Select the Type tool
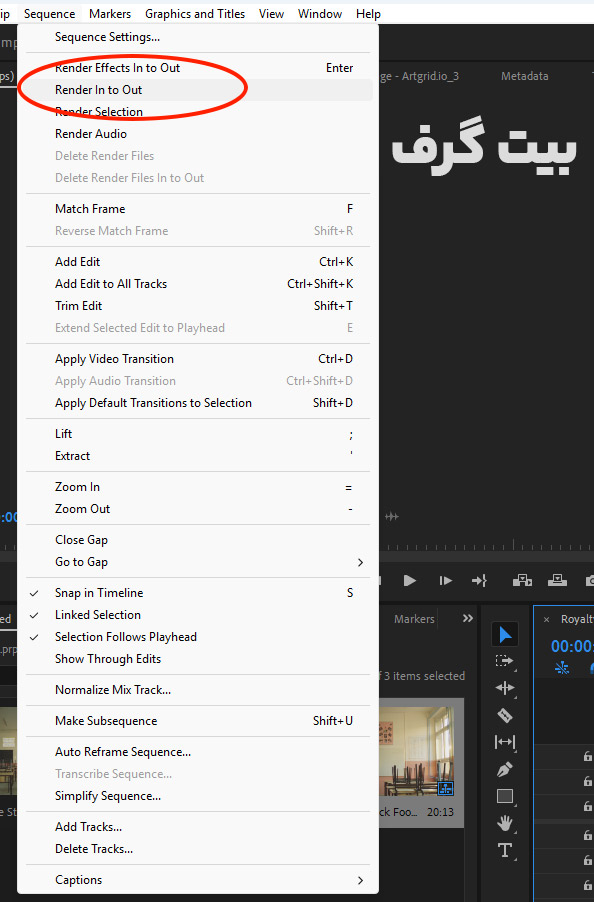The height and width of the screenshot is (902, 594). (x=505, y=850)
